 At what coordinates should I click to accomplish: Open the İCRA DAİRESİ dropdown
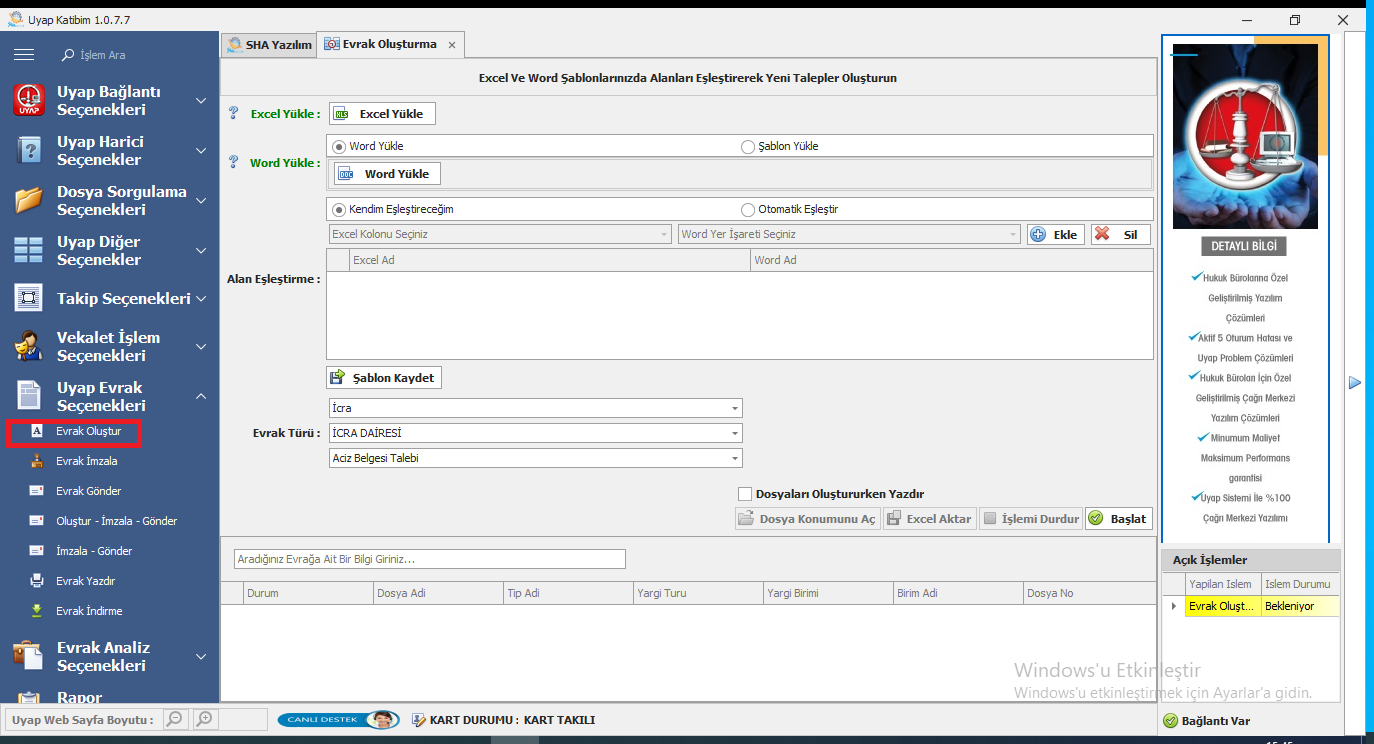pyautogui.click(x=535, y=433)
